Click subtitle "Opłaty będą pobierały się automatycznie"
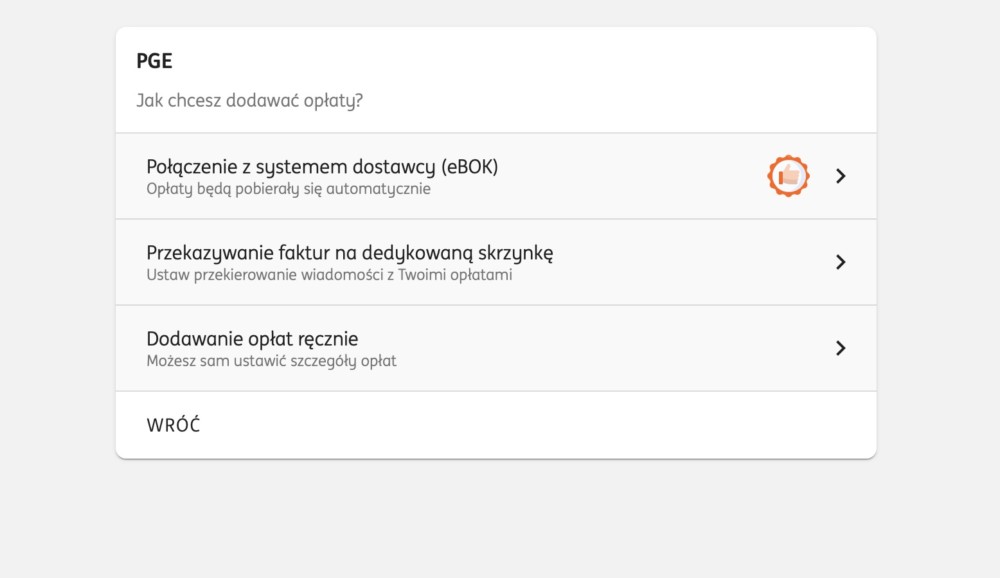The height and width of the screenshot is (578, 1000). 288,189
